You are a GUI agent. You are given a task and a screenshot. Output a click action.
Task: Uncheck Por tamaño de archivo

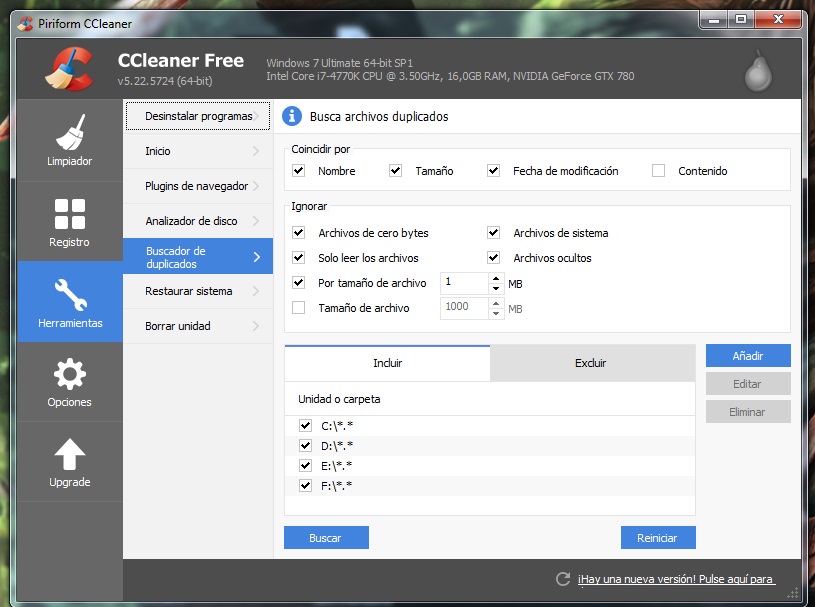click(x=298, y=282)
